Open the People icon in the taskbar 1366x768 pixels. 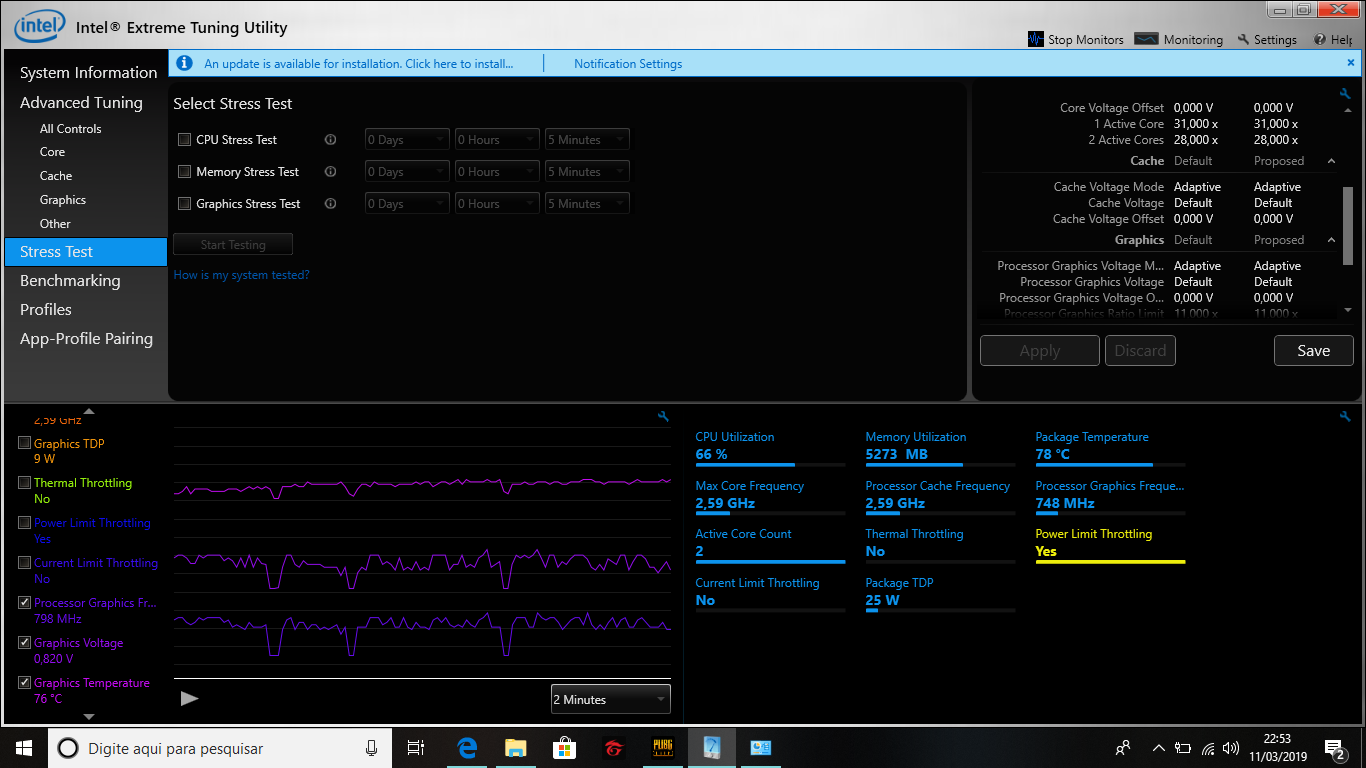[x=1124, y=748]
